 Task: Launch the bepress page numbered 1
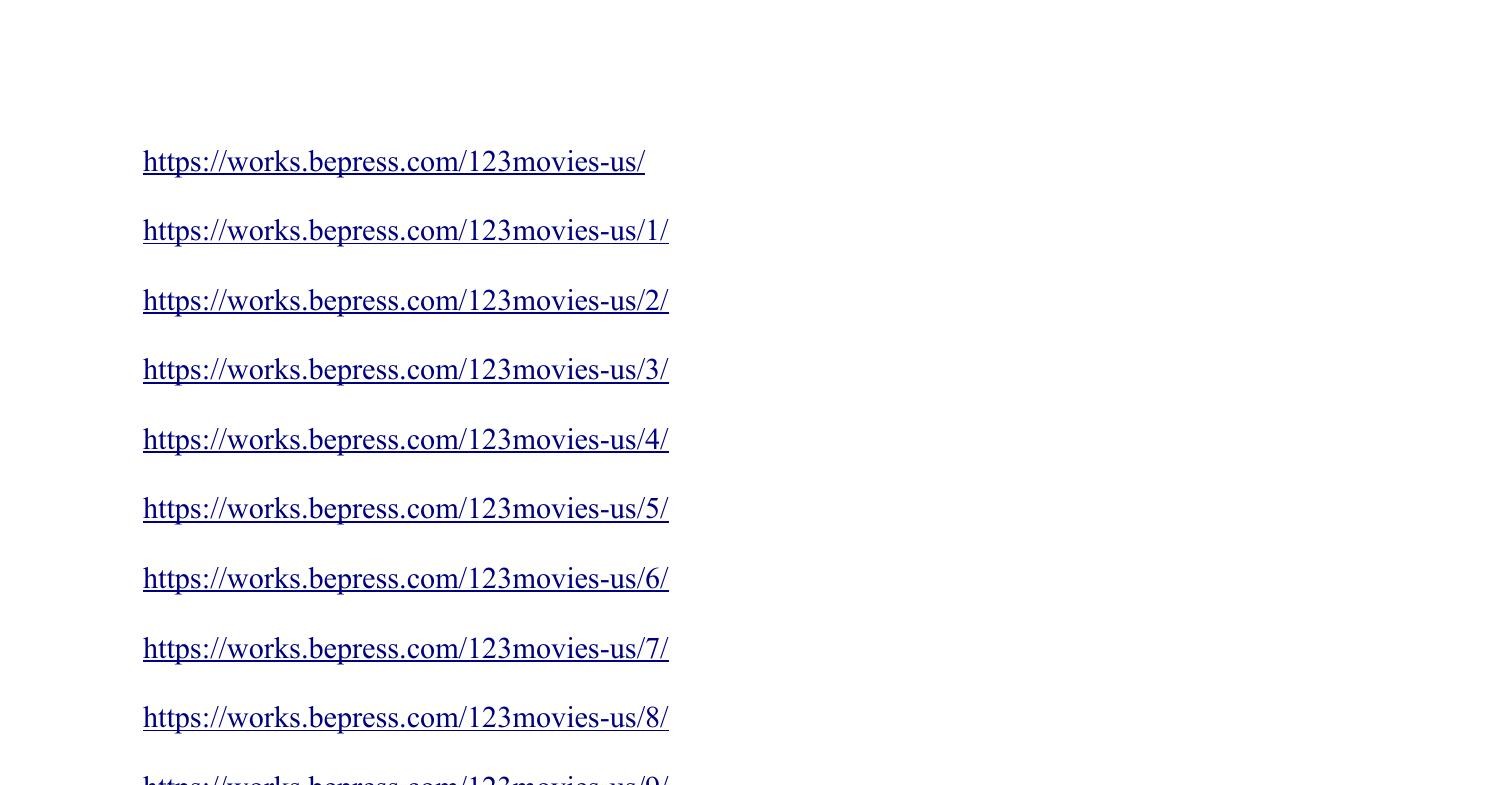tap(406, 231)
